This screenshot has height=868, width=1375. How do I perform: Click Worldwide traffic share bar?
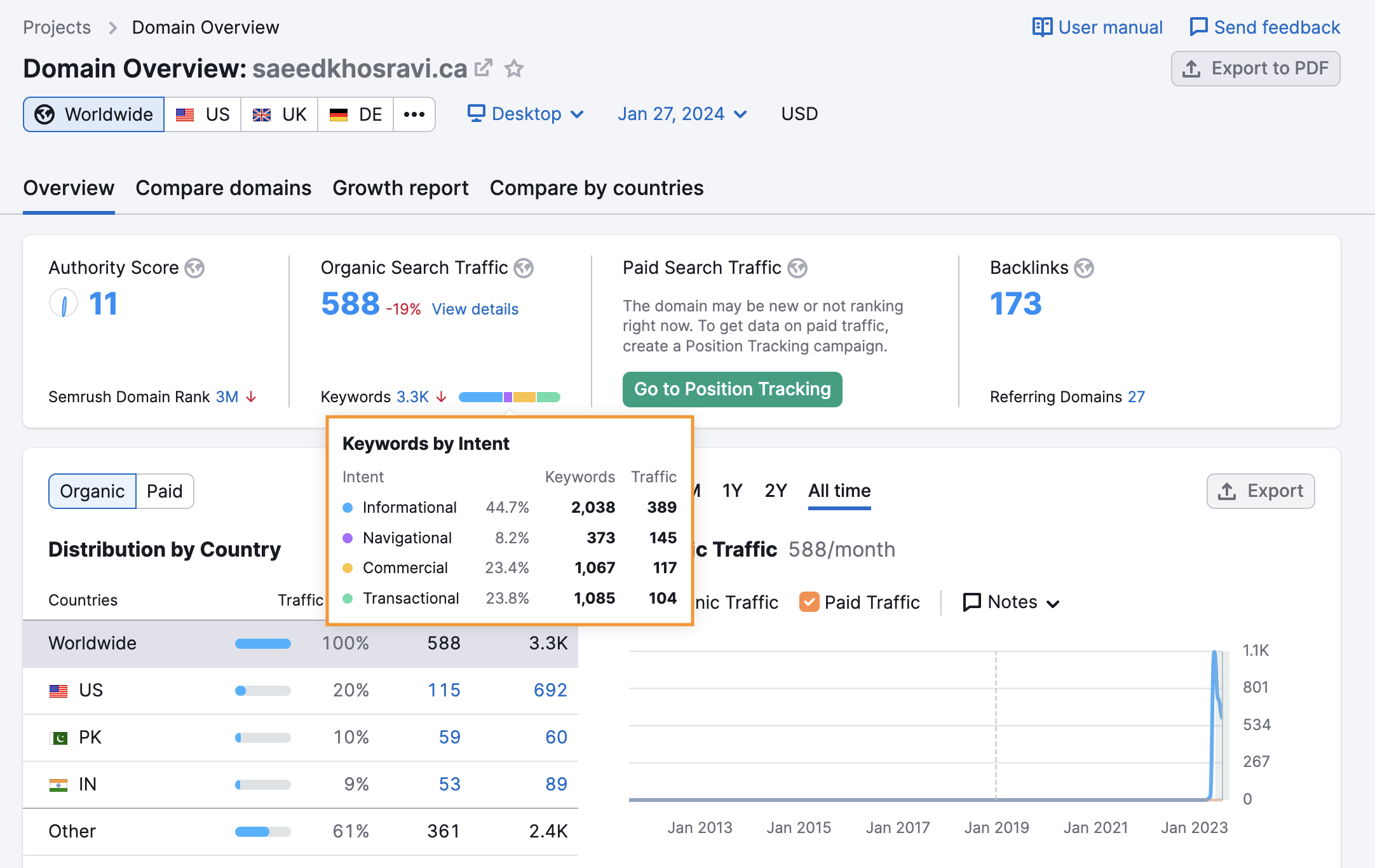point(263,644)
